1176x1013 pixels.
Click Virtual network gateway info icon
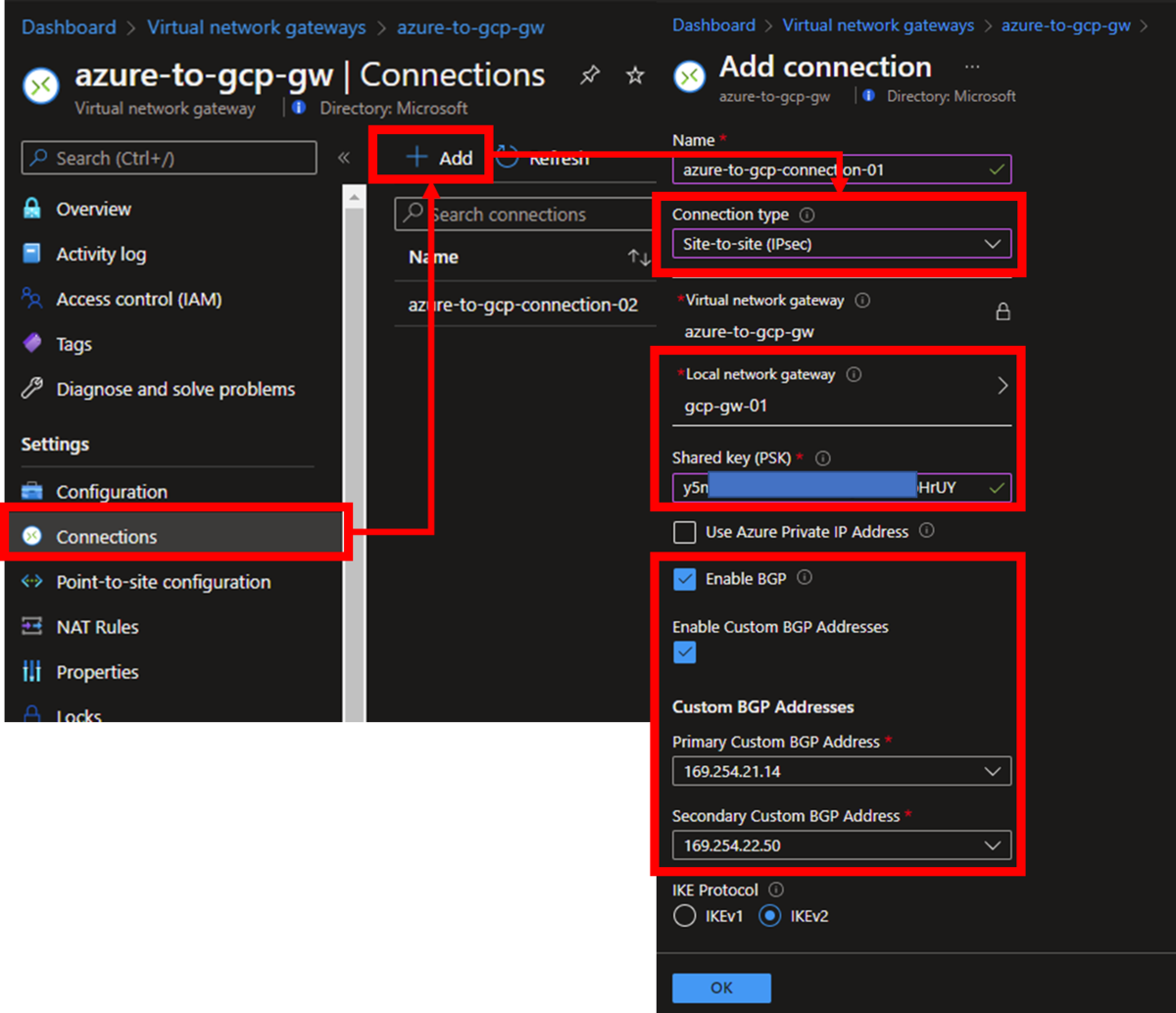[x=862, y=301]
